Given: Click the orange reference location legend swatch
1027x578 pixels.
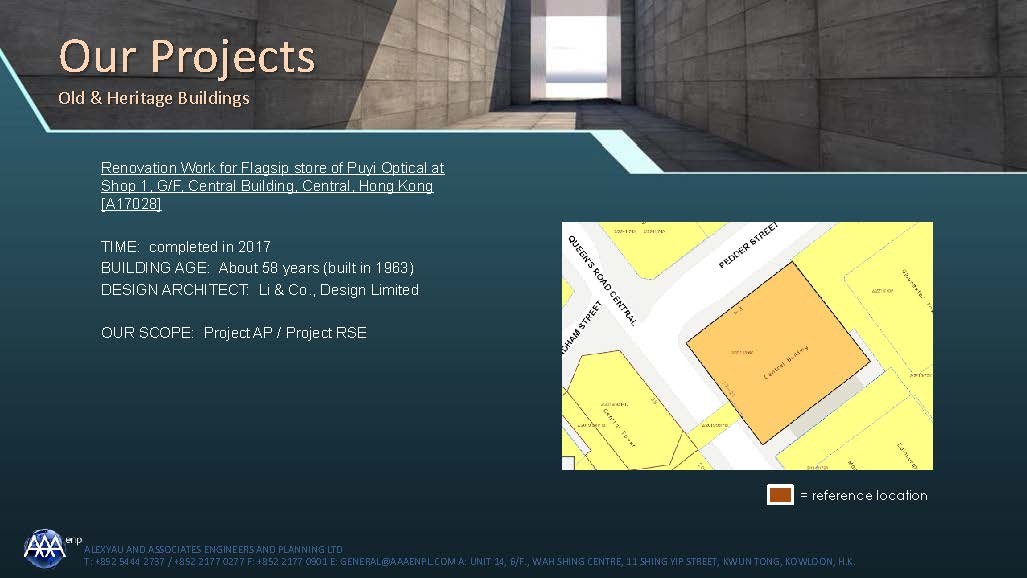Looking at the screenshot, I should (780, 495).
